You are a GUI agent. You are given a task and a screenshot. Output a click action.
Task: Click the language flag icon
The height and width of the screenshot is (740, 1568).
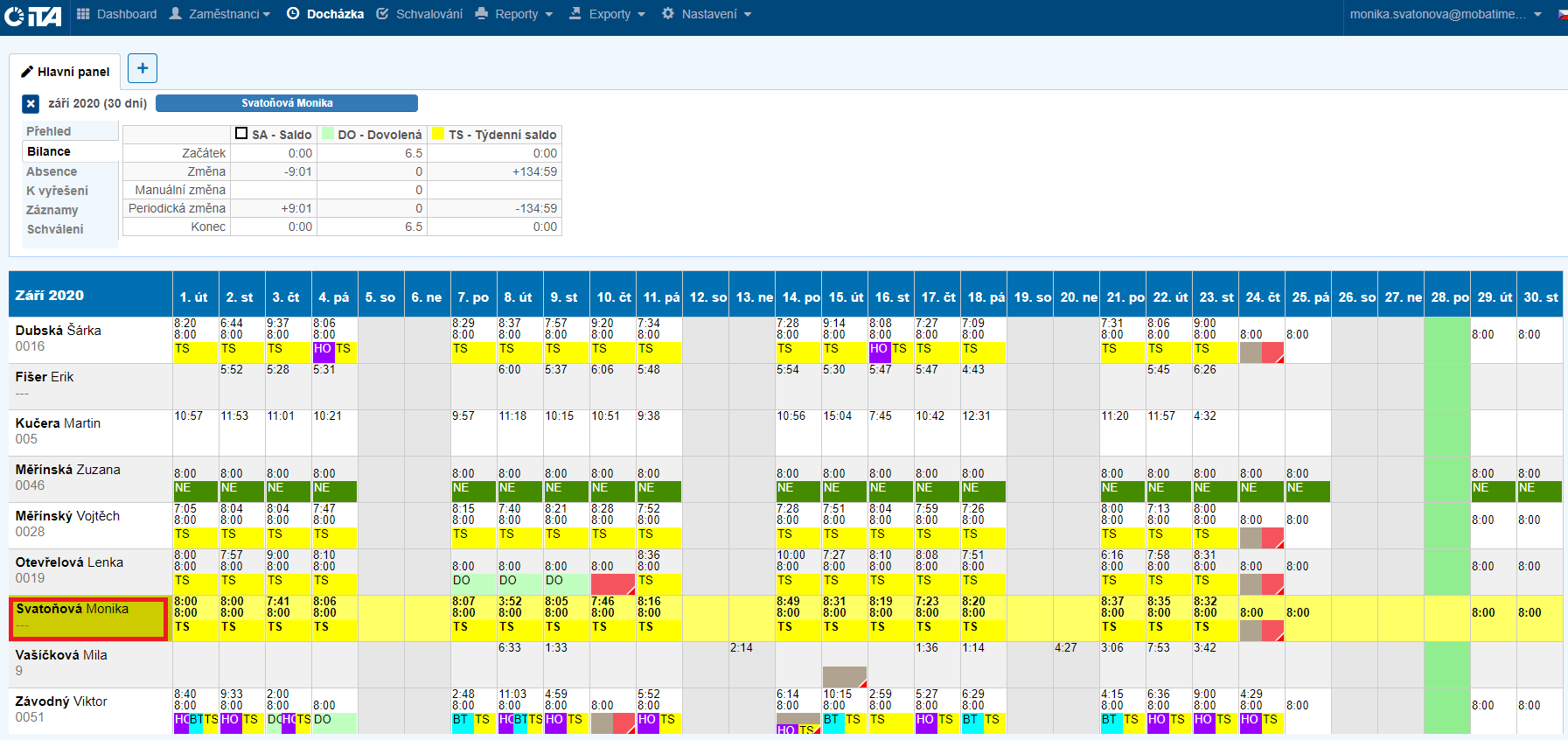pos(1562,15)
